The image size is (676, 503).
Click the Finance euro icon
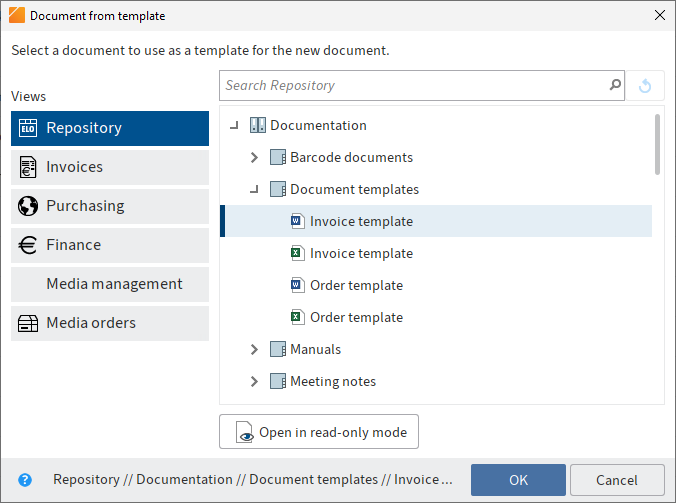pos(28,245)
